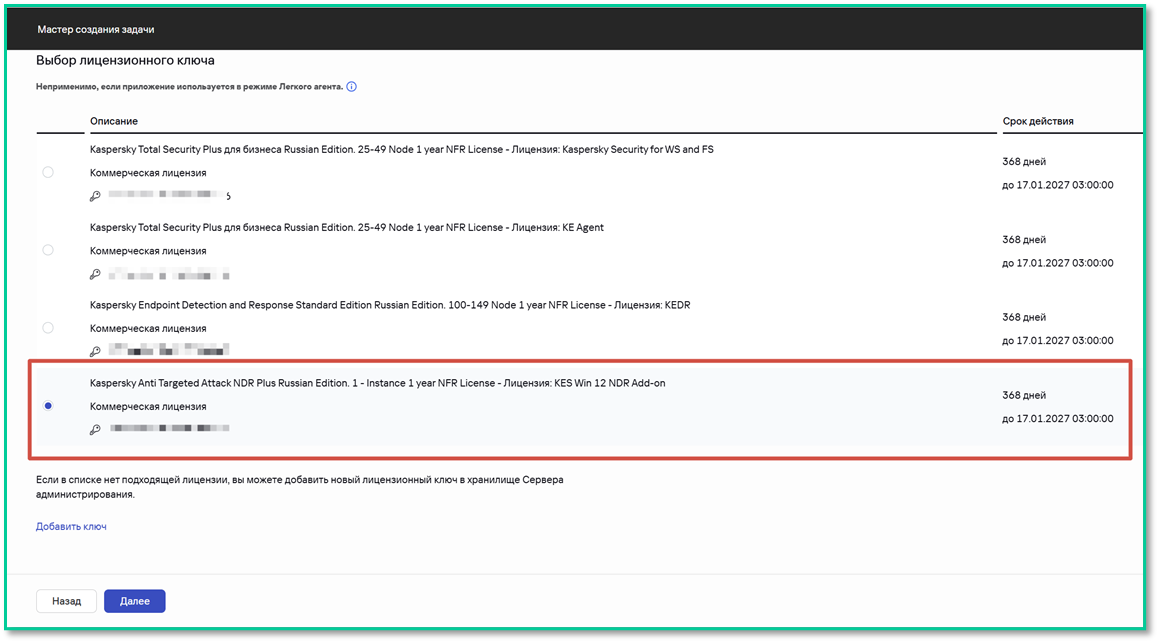The height and width of the screenshot is (643, 1159).
Task: Click Коммерческая лицензия in the WS and FS row
Action: [x=148, y=173]
